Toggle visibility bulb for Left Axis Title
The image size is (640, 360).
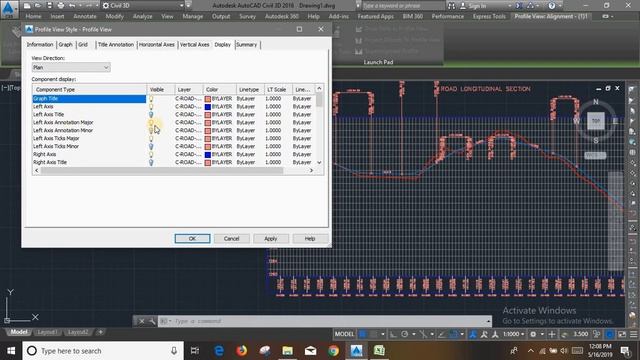(151, 115)
